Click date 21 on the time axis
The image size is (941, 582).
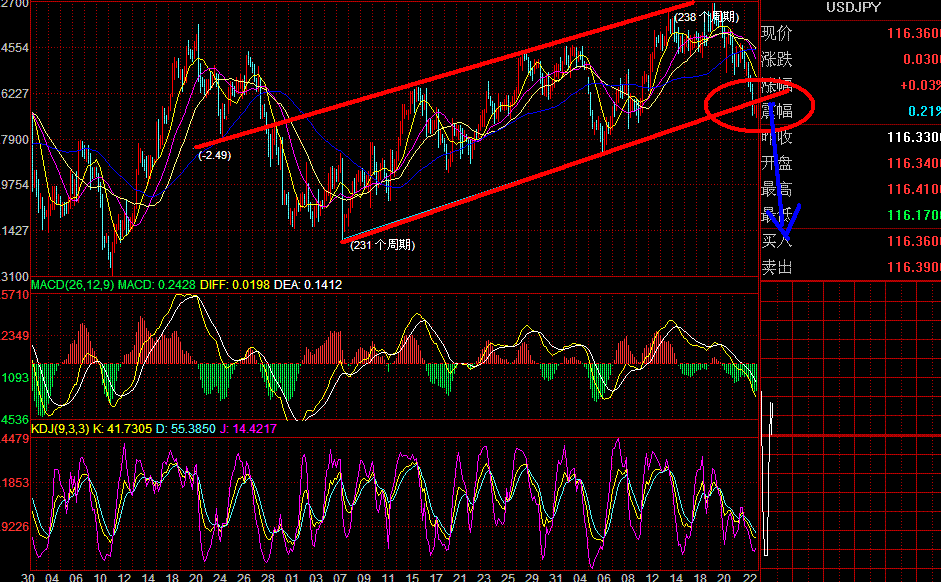point(460,577)
